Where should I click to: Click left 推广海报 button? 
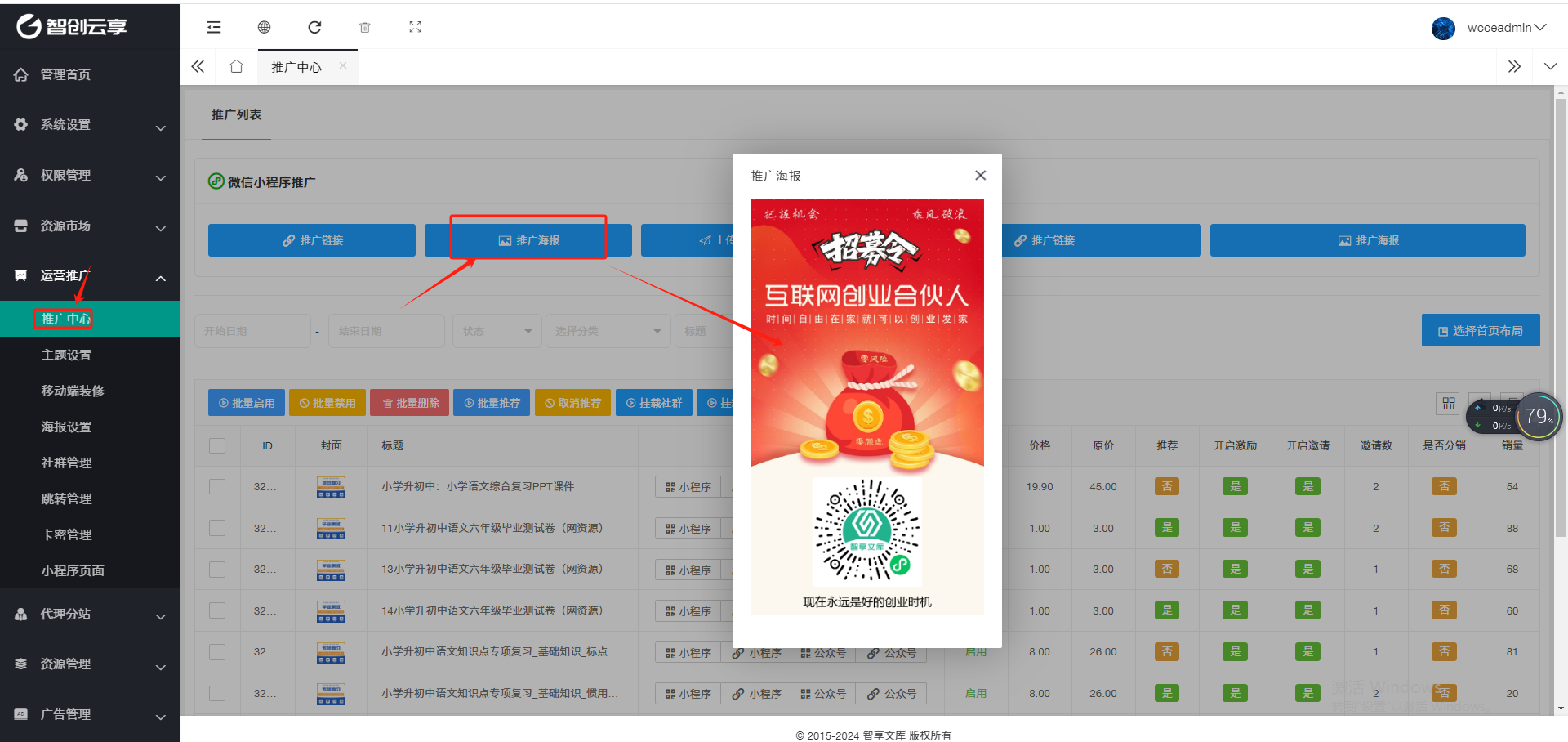pos(528,240)
